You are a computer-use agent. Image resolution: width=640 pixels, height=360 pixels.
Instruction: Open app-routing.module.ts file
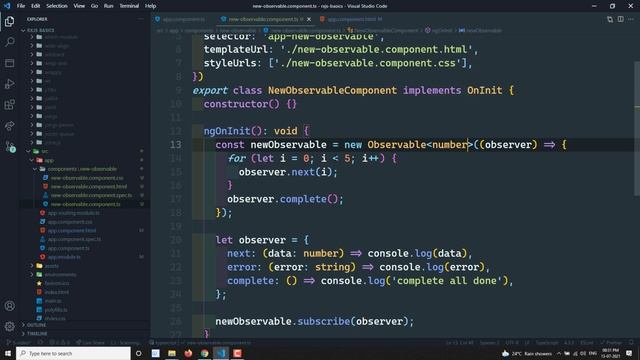click(73, 213)
